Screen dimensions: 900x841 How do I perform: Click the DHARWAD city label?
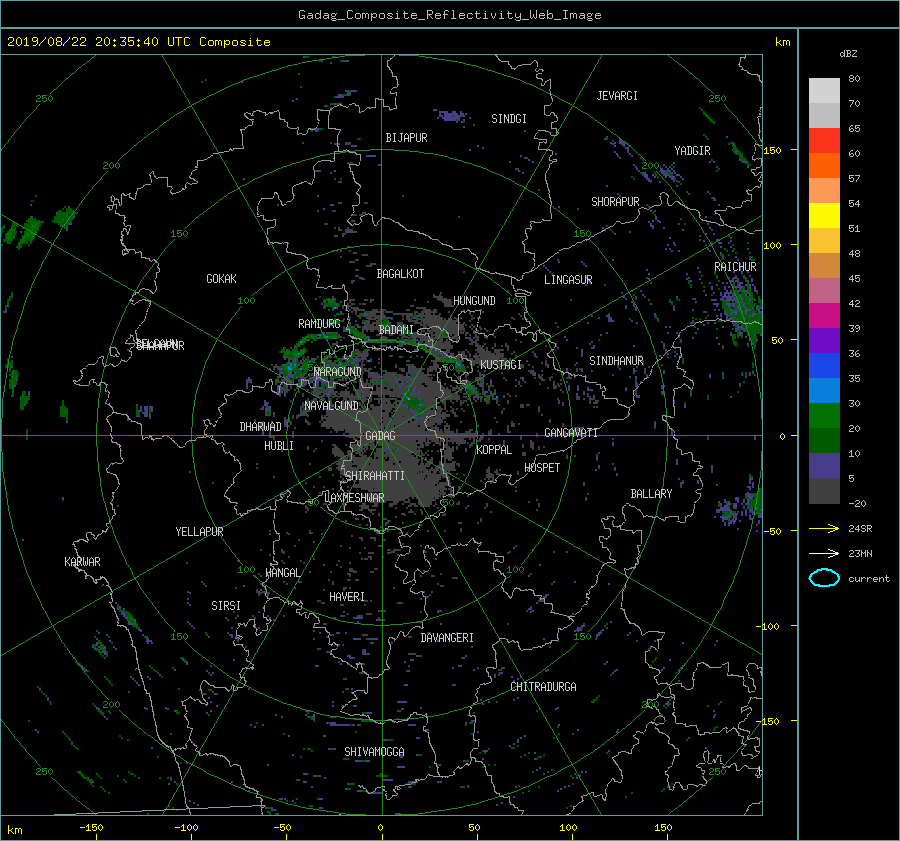click(261, 427)
